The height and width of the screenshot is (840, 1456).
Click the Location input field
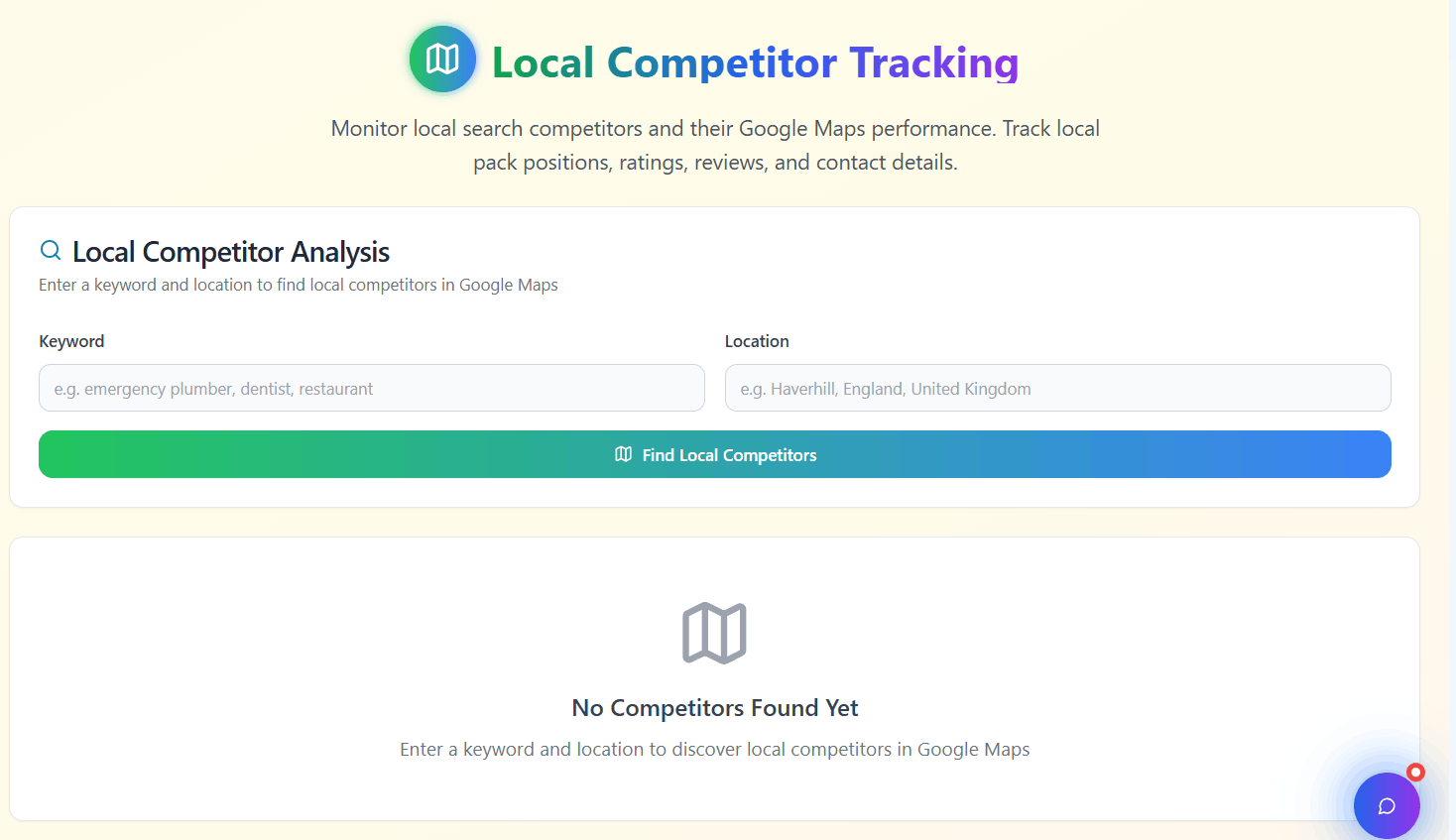coord(1057,388)
